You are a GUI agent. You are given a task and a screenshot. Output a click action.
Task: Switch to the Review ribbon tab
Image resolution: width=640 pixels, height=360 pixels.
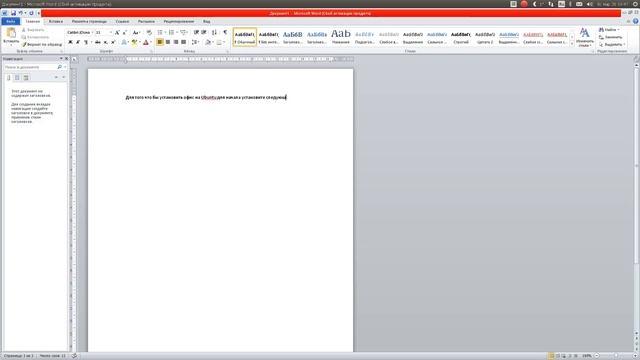(x=179, y=21)
